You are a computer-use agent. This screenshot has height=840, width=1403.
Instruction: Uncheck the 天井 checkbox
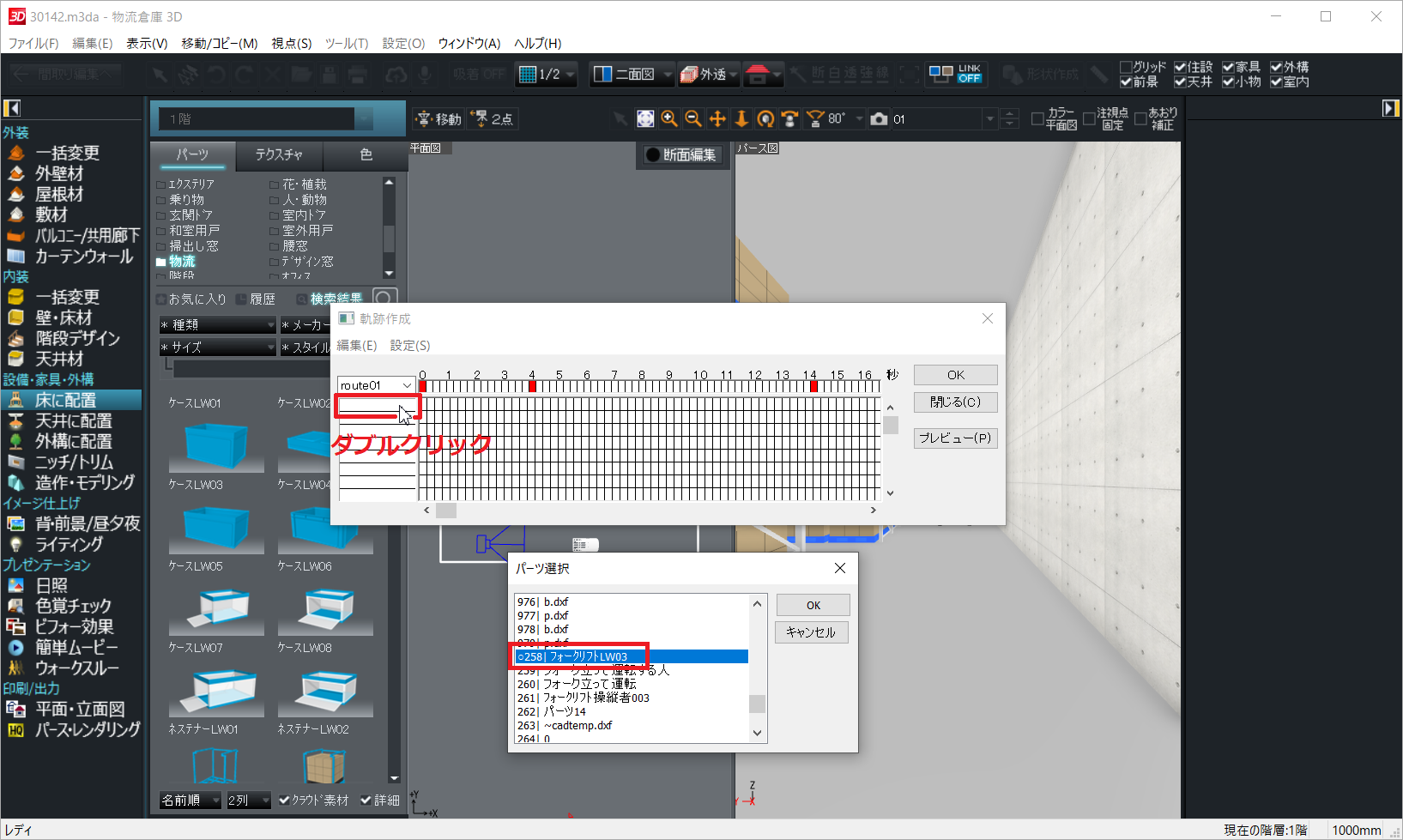click(x=1181, y=82)
